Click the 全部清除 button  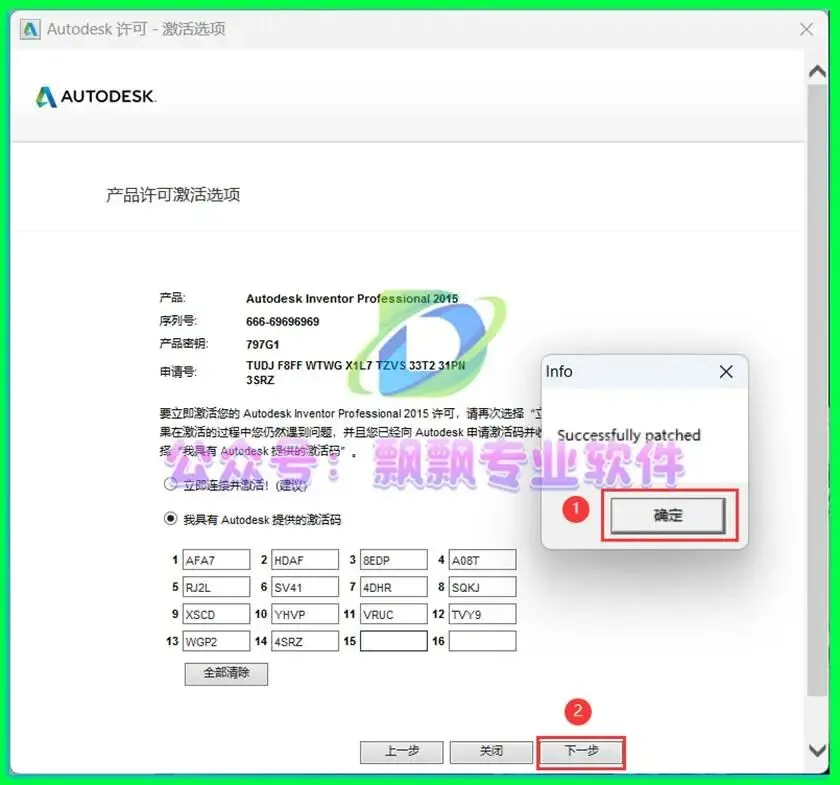tap(226, 673)
